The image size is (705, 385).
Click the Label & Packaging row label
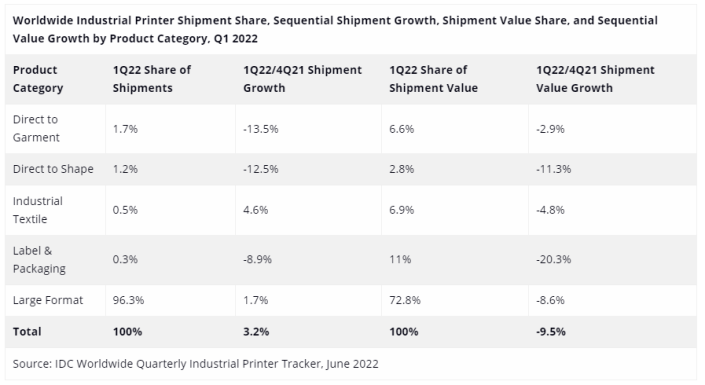[x=39, y=260]
